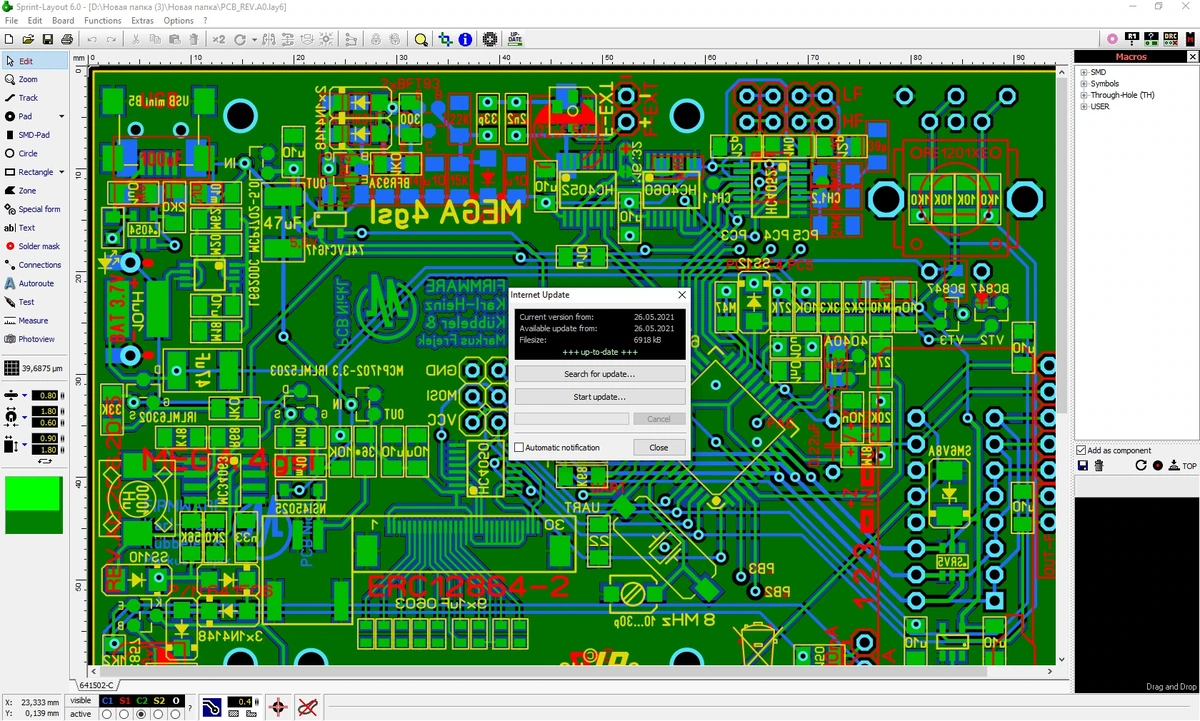Select the Track tool

point(34,98)
